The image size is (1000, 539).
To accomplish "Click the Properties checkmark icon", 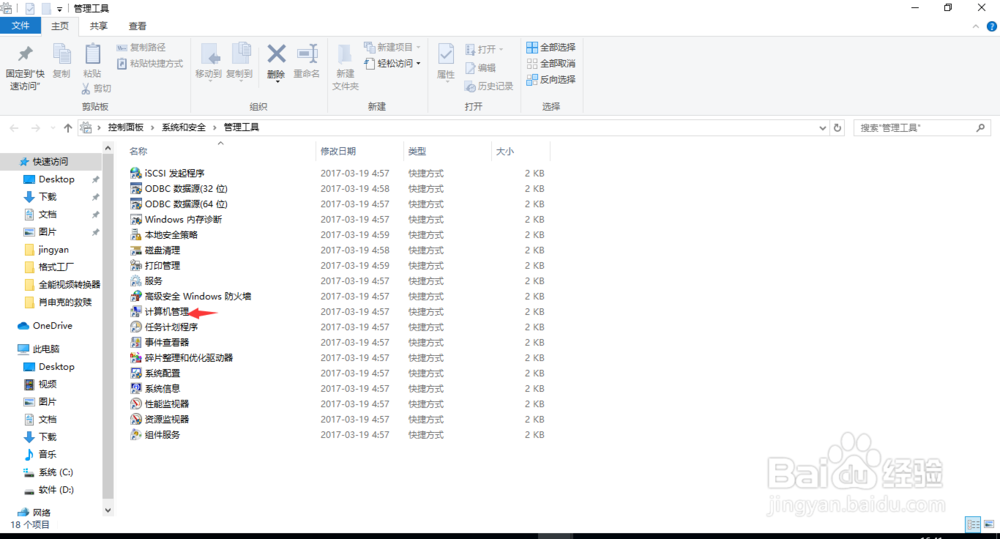I will click(x=446, y=54).
